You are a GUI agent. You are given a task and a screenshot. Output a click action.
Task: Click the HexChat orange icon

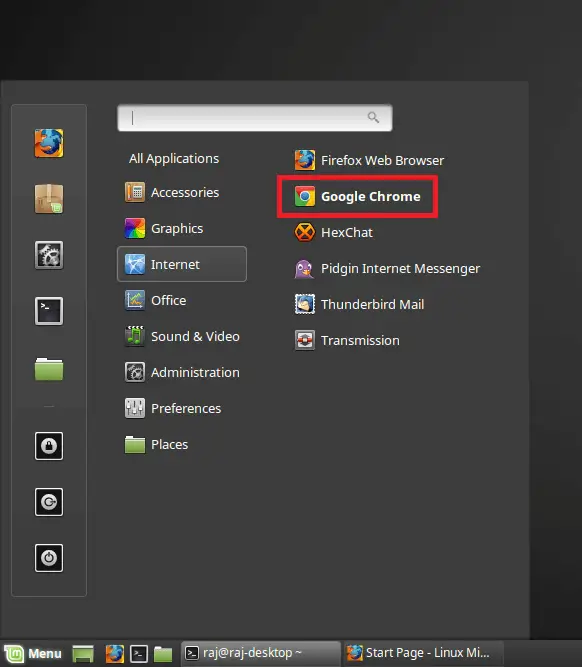[305, 232]
